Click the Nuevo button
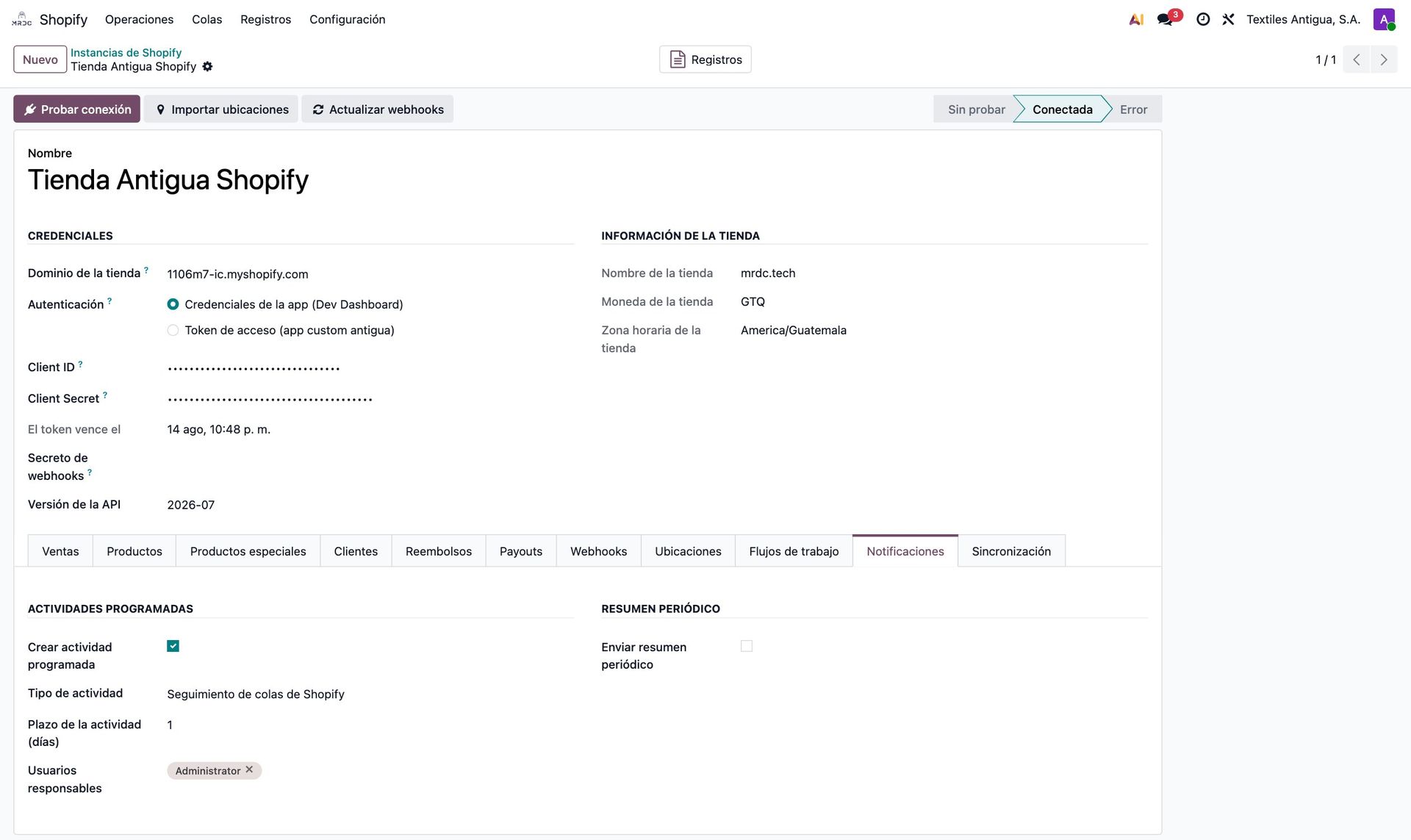The height and width of the screenshot is (840, 1411). pos(40,60)
